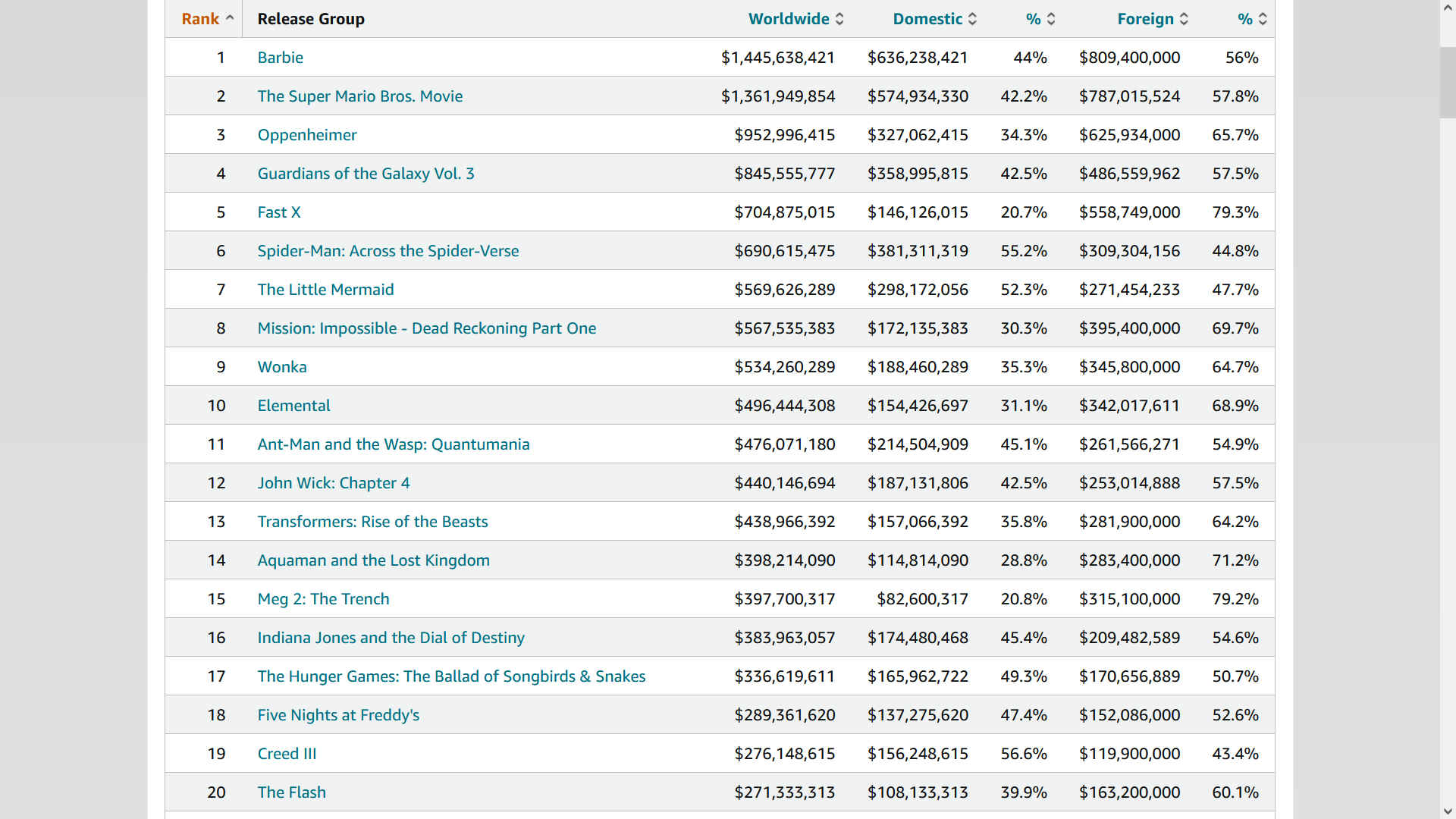Select rank number 20 cell
Viewport: 1456px width, 819px height.
[x=216, y=792]
